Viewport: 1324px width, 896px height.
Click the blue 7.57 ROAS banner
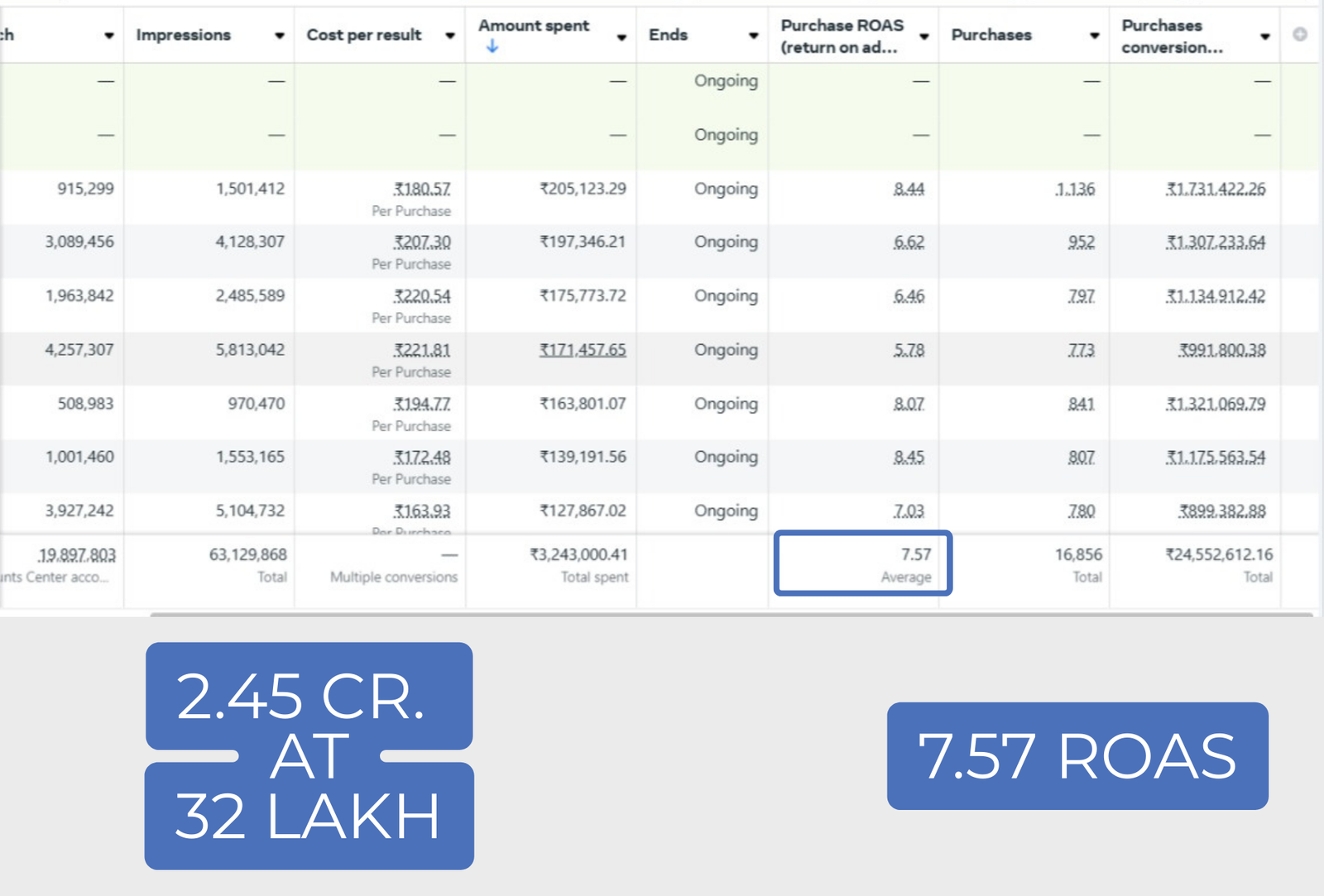pyautogui.click(x=1077, y=756)
